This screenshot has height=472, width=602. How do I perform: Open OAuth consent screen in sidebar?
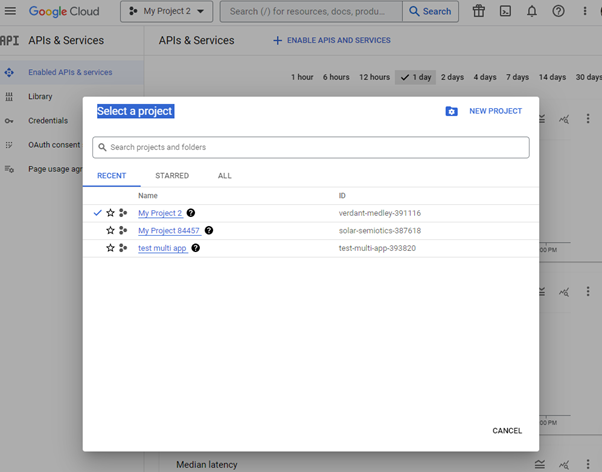coord(54,145)
